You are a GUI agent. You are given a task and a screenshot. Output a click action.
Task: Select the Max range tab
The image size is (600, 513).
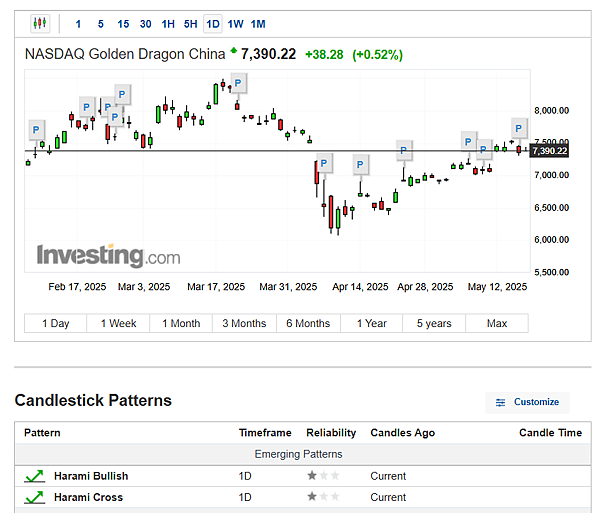(x=497, y=323)
